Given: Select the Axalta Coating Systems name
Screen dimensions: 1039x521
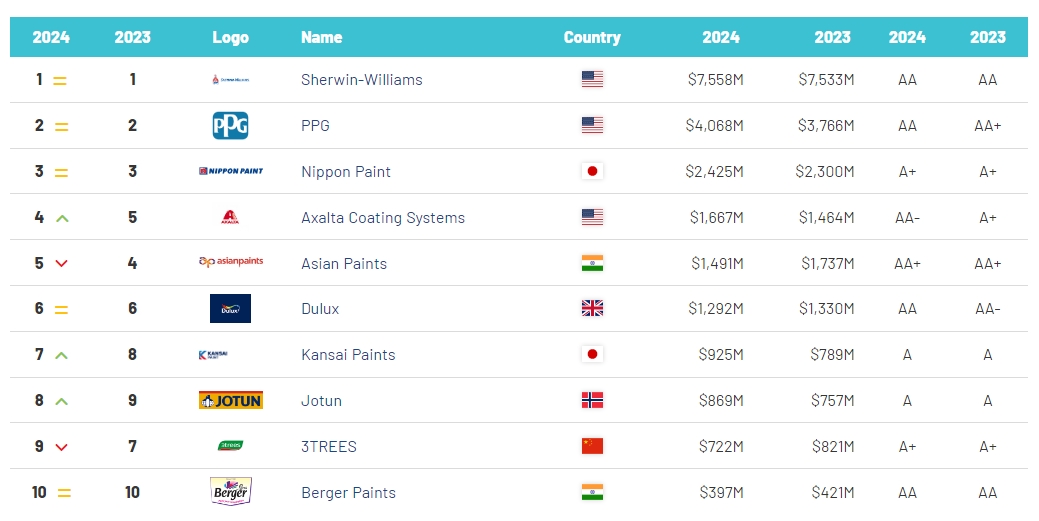Looking at the screenshot, I should (x=383, y=217).
